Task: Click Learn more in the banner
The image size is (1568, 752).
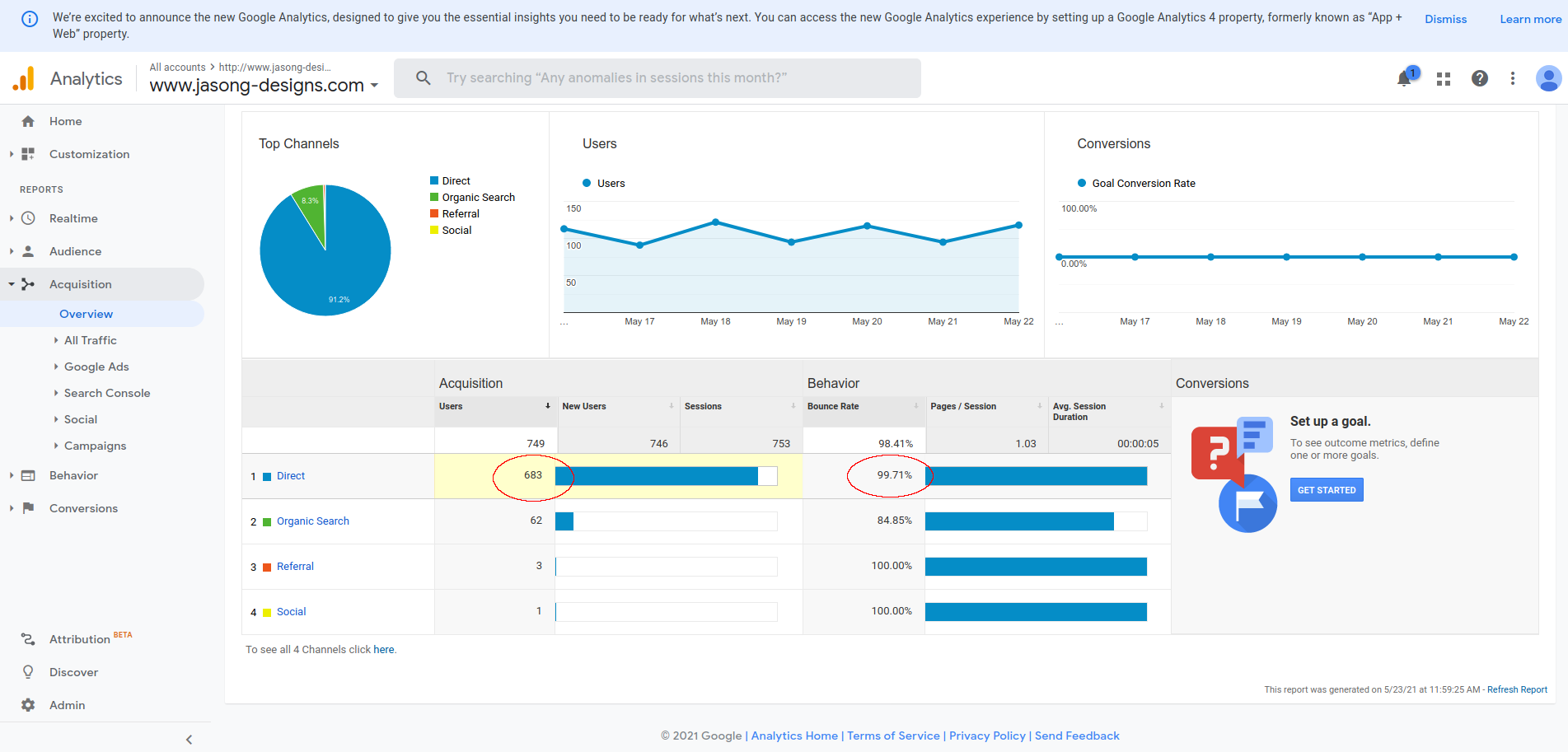Action: tap(1530, 19)
